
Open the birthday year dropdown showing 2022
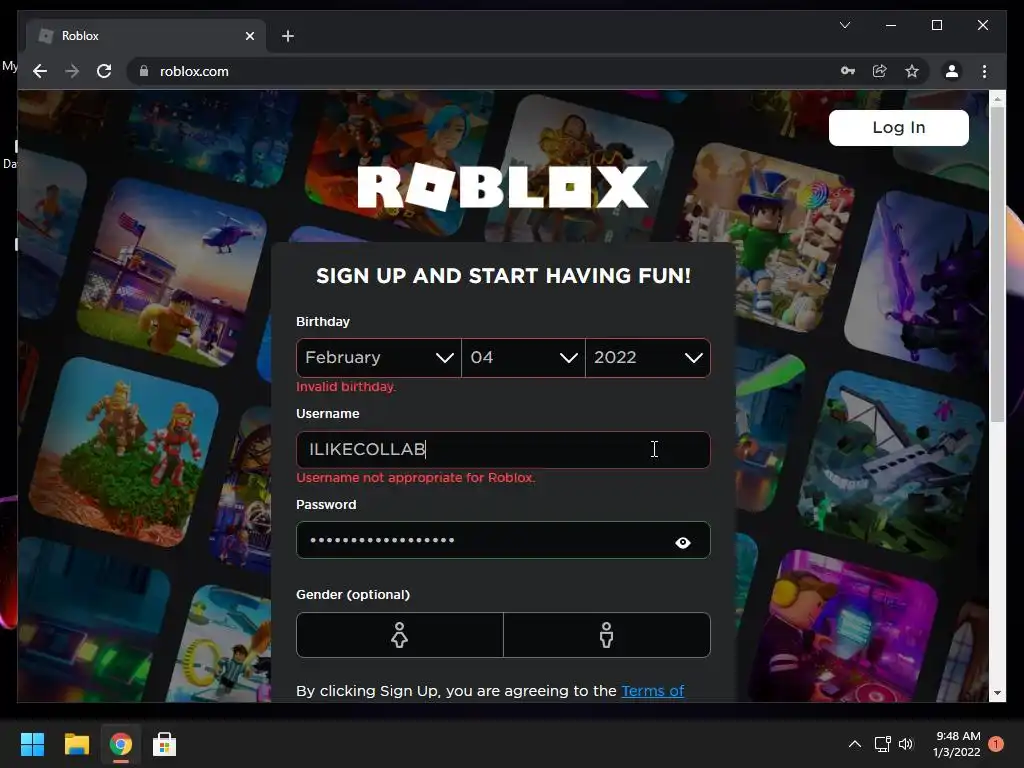(648, 358)
